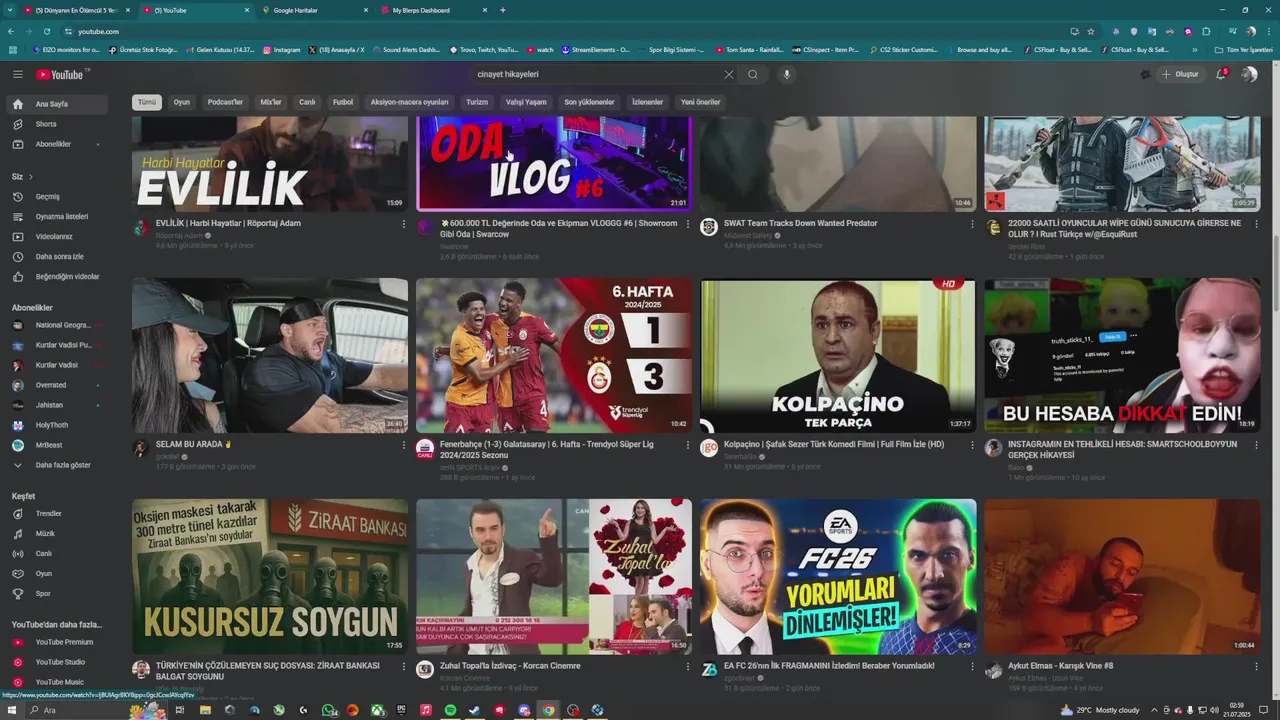
Task: Open the YouTube hamburger guide menu
Action: (x=18, y=74)
